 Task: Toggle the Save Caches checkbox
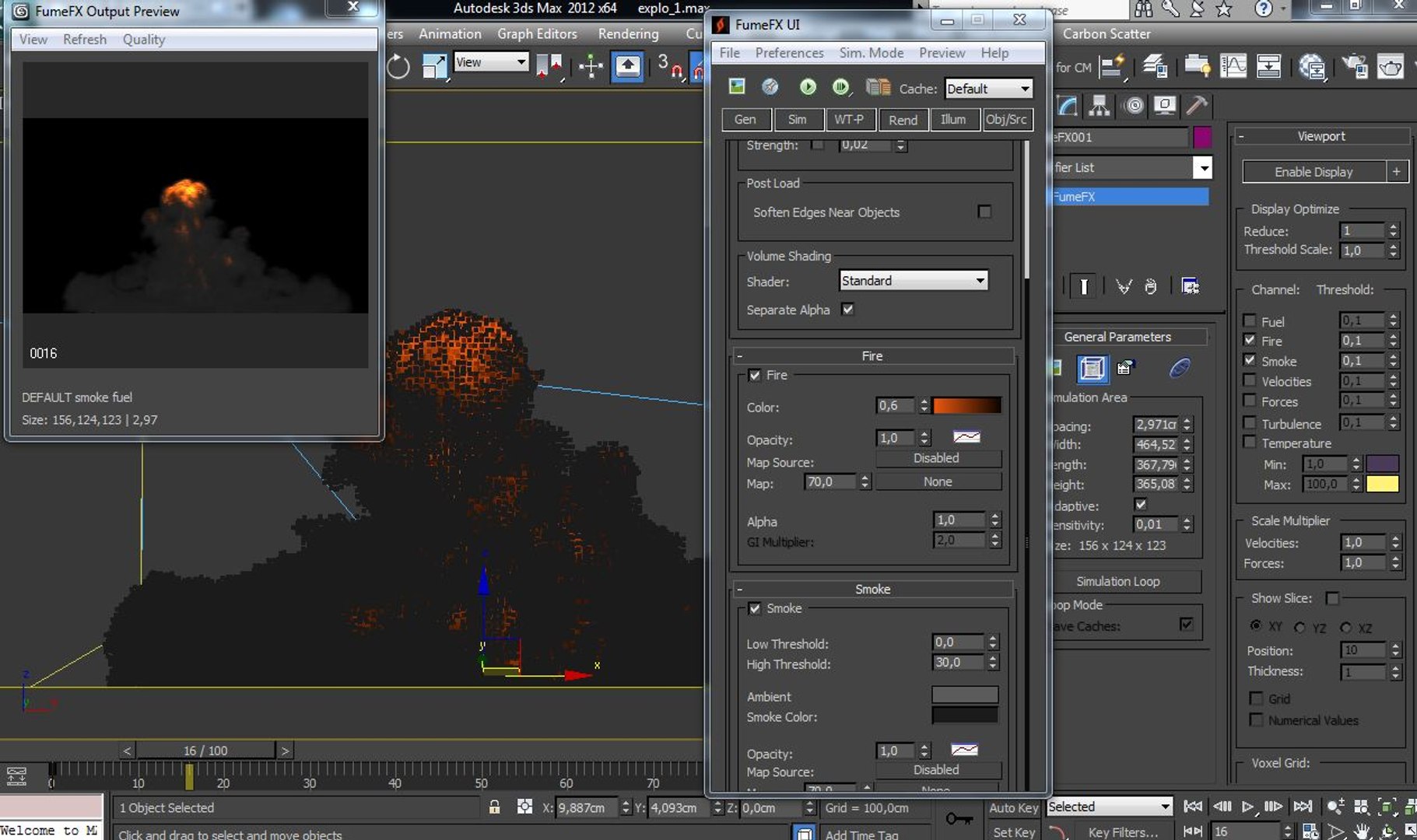pos(1187,624)
